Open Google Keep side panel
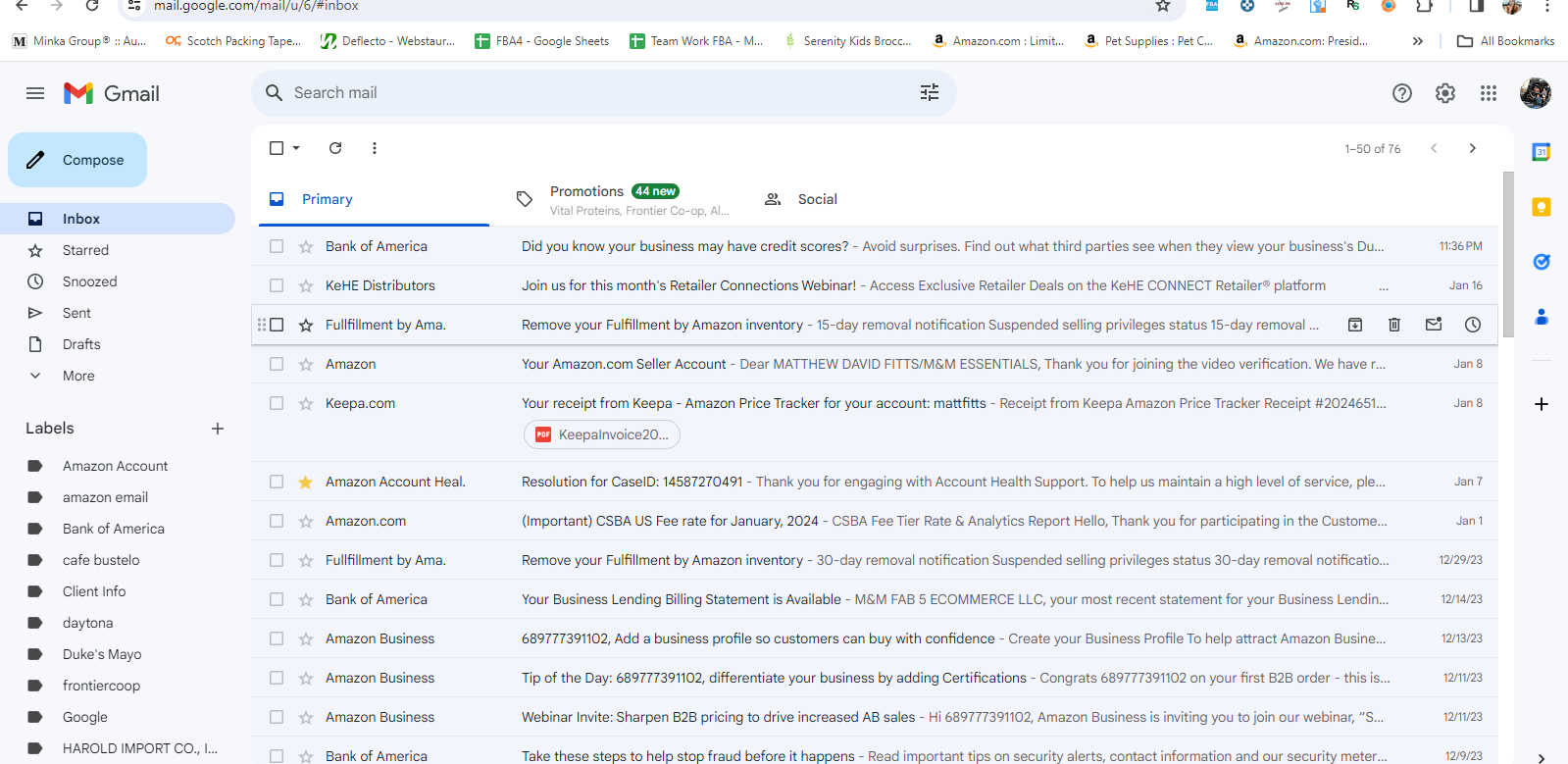 pyautogui.click(x=1542, y=207)
